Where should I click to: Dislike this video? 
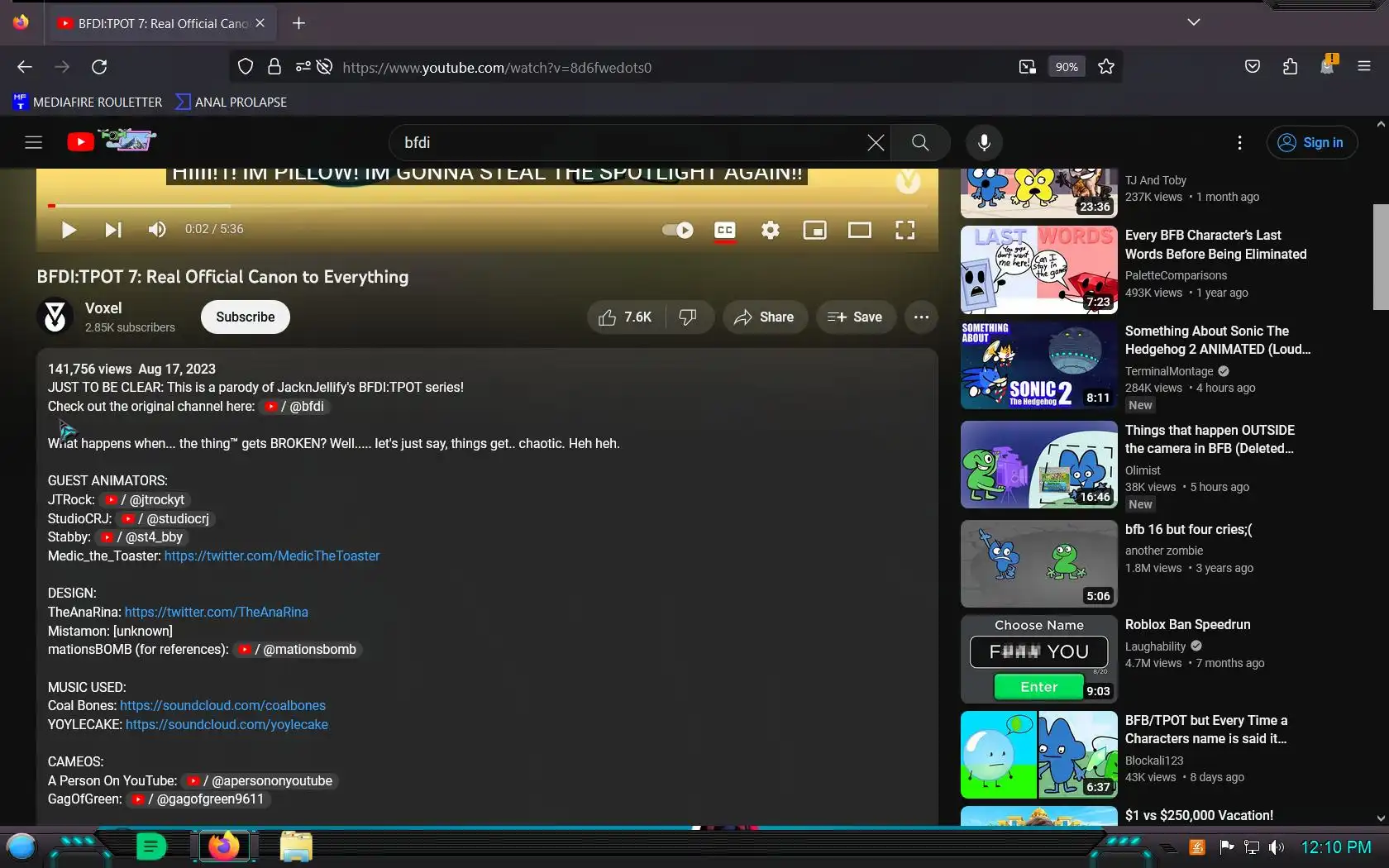689,317
